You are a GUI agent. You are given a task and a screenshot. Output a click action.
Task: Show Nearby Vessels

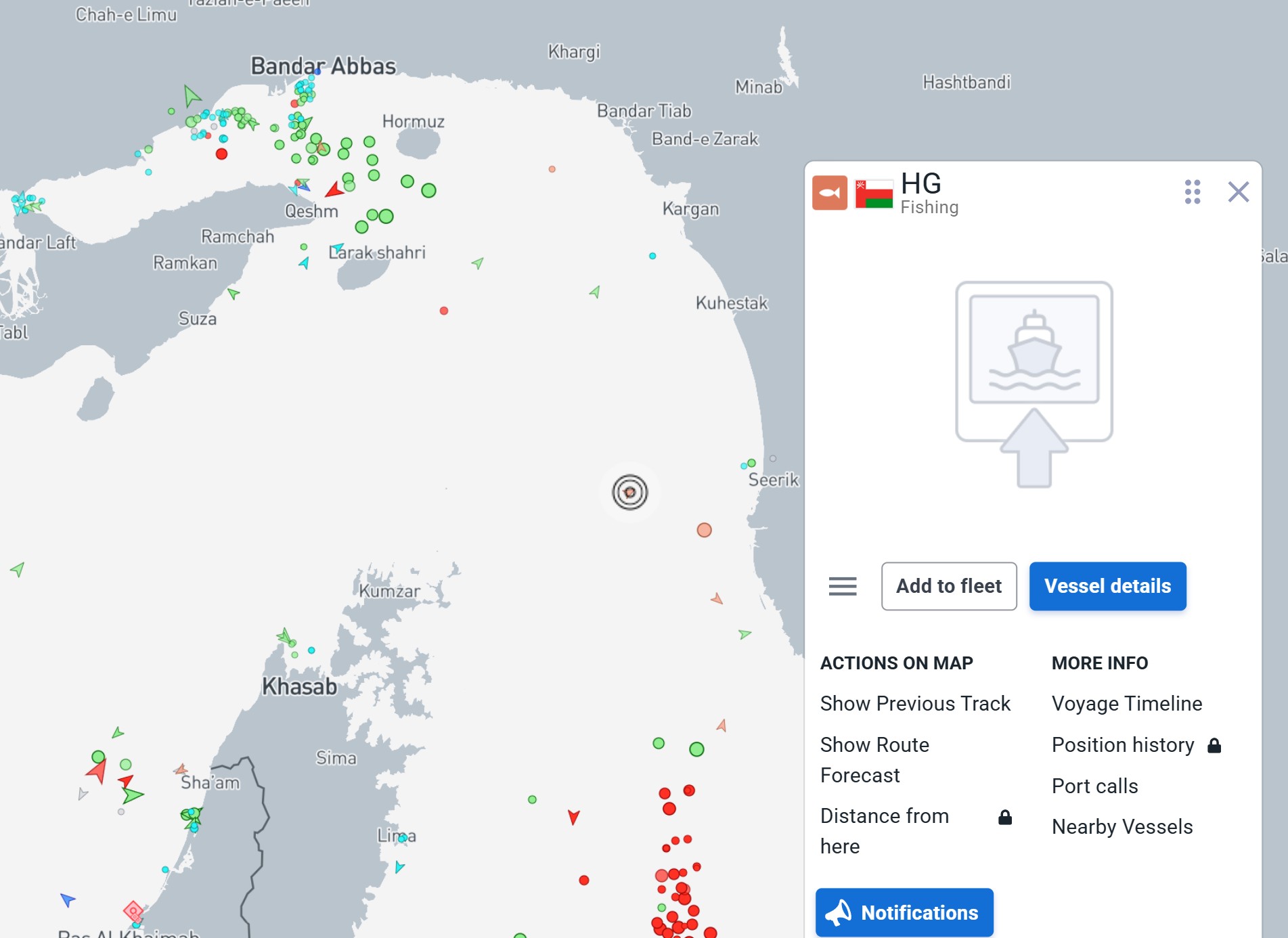pyautogui.click(x=1122, y=827)
